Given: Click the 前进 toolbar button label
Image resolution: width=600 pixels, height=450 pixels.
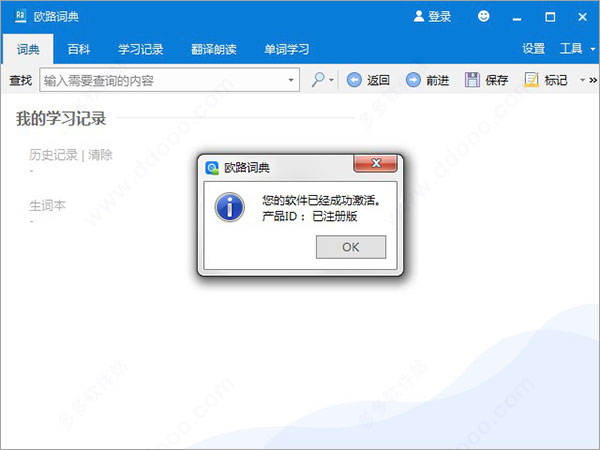Looking at the screenshot, I should [437, 80].
